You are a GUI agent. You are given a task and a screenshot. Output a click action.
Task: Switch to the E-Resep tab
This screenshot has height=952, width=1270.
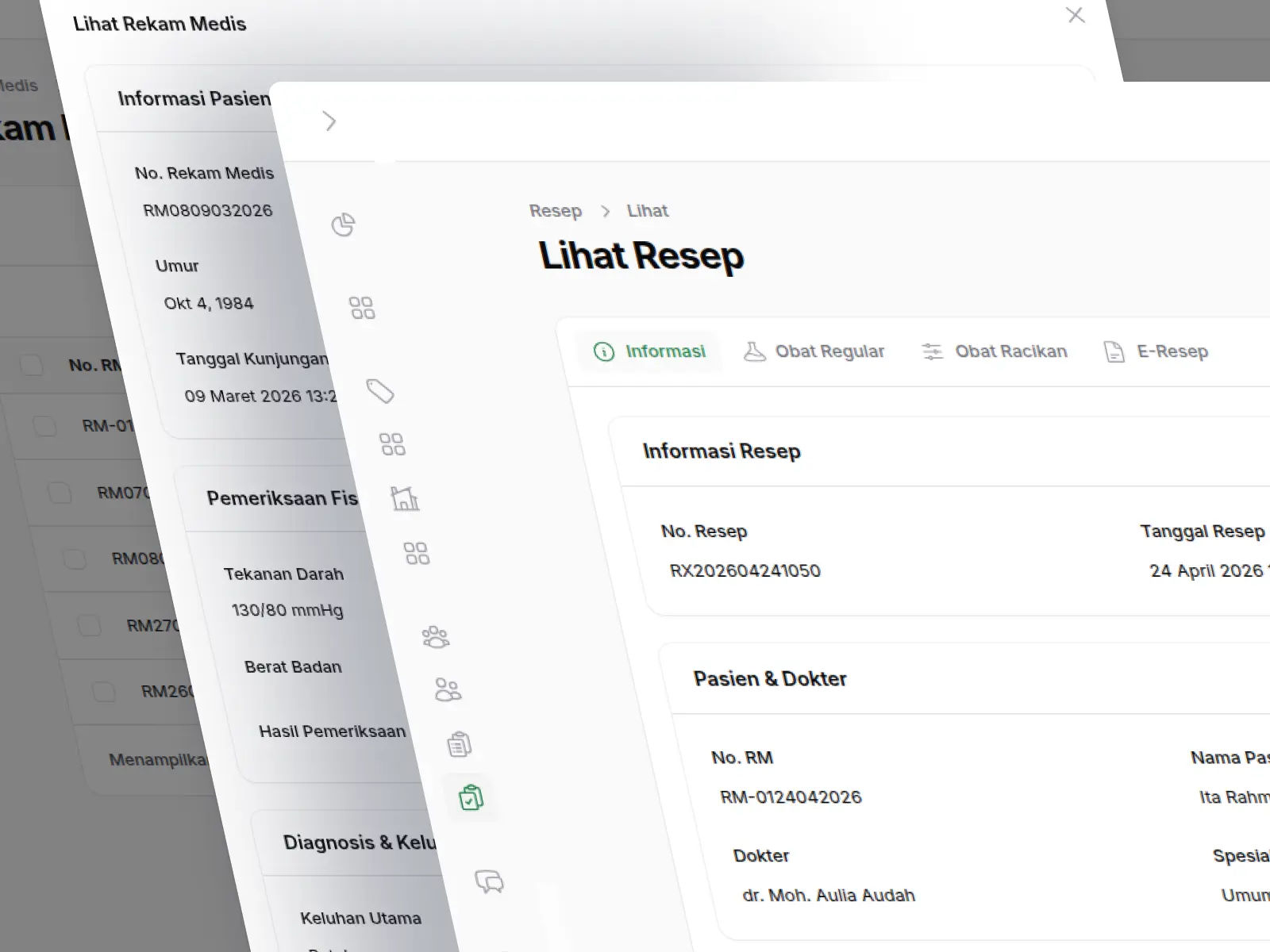tap(1156, 351)
